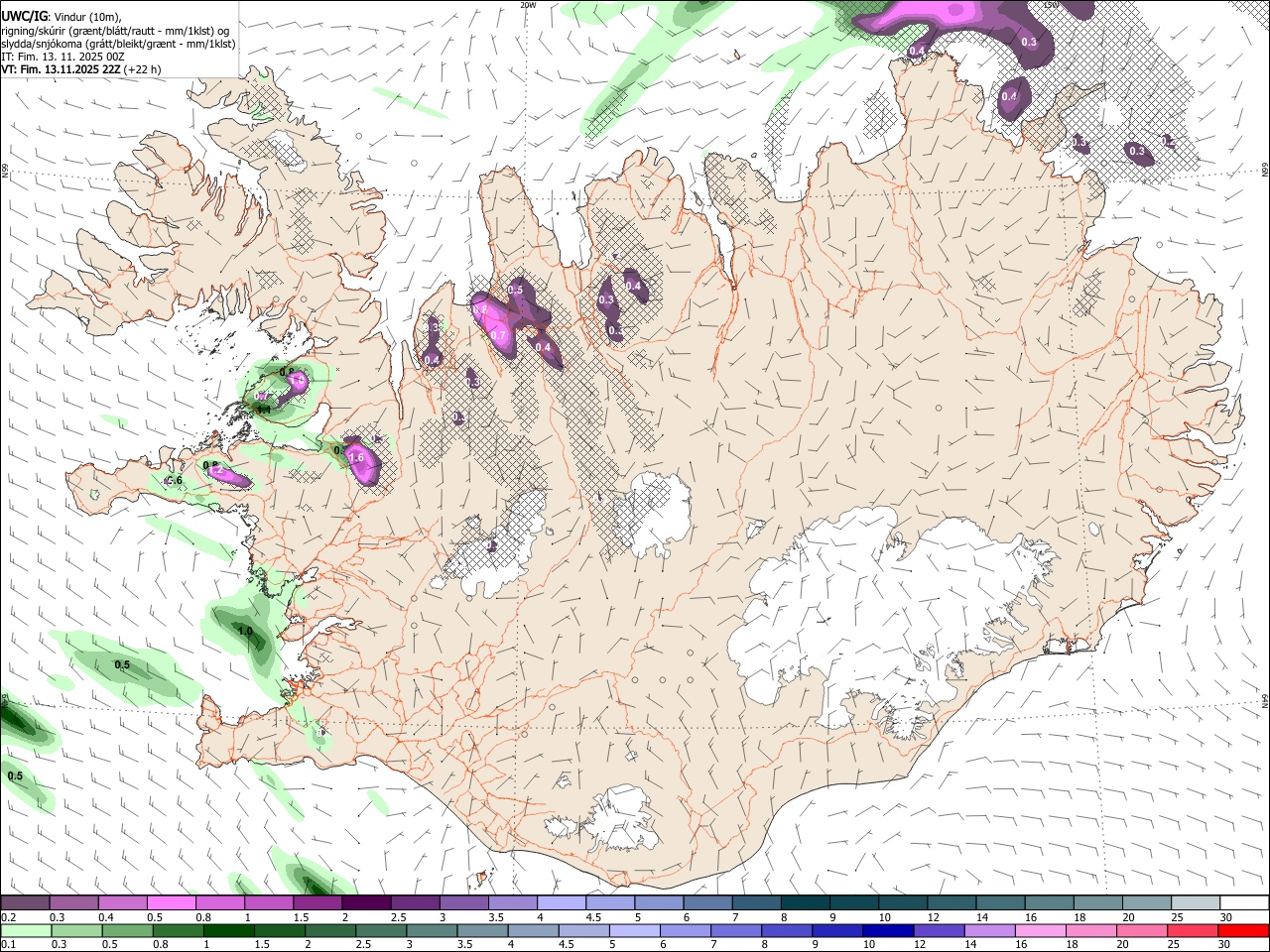Image resolution: width=1270 pixels, height=952 pixels.
Task: Click the bold UWC/IG title text
Action: pos(25,15)
